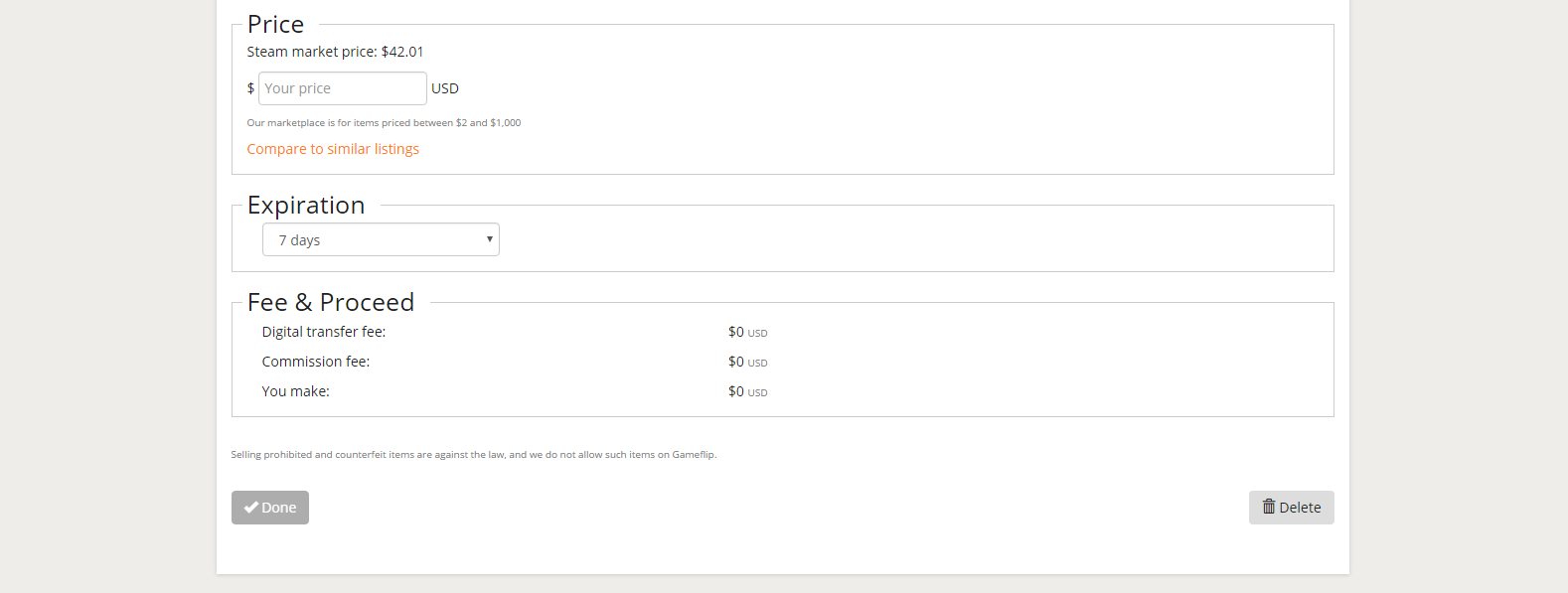Screen dimensions: 1568x593
Task: Click the Fee & Proceed heading
Action: point(331,302)
